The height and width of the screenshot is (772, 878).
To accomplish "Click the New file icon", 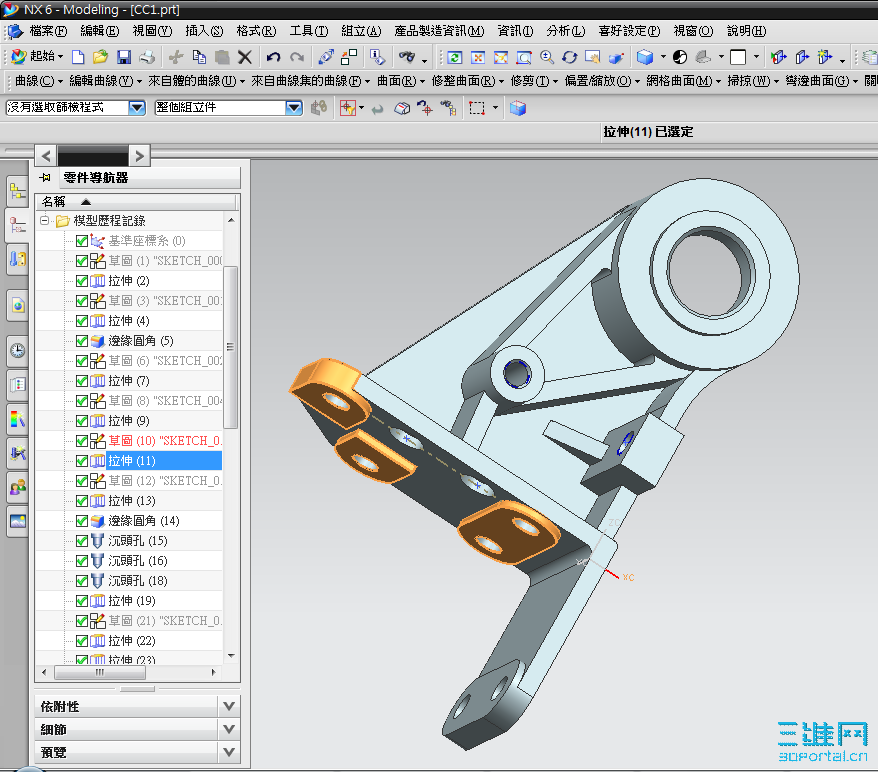I will 78,57.
